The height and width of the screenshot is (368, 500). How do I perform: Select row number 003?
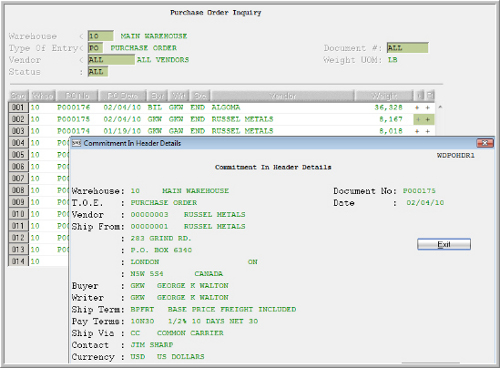[18, 131]
